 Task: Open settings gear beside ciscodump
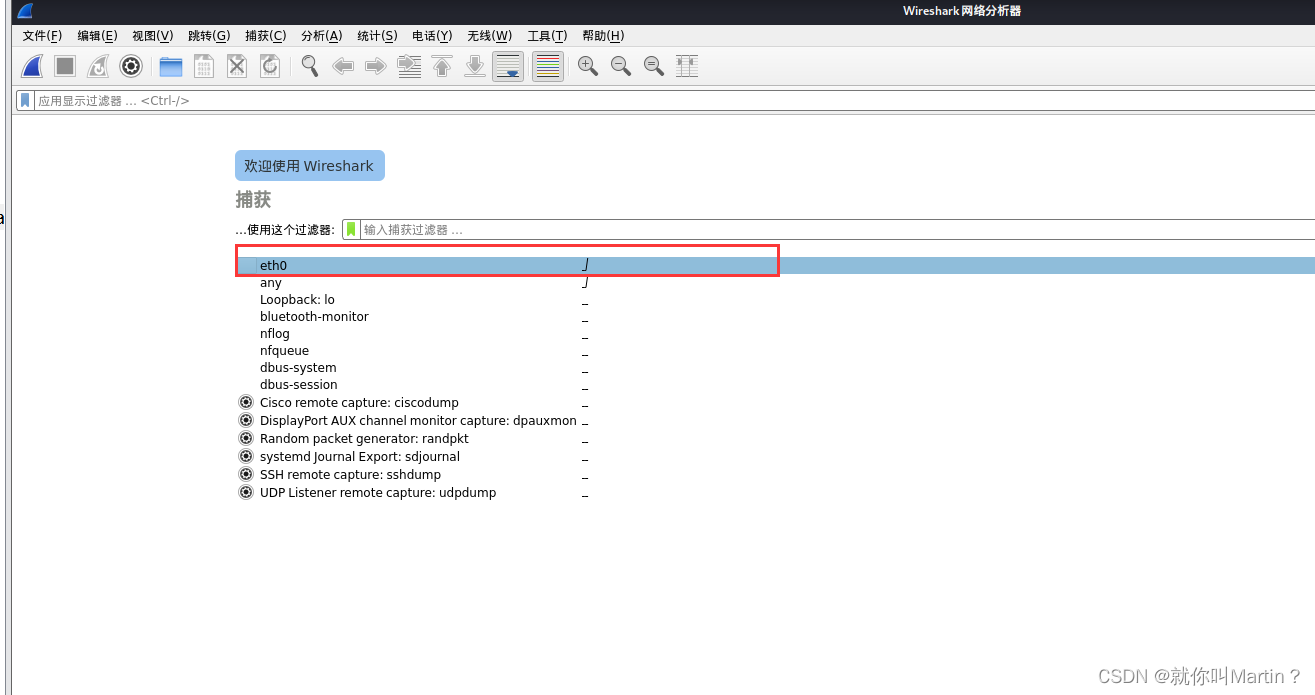[x=246, y=402]
